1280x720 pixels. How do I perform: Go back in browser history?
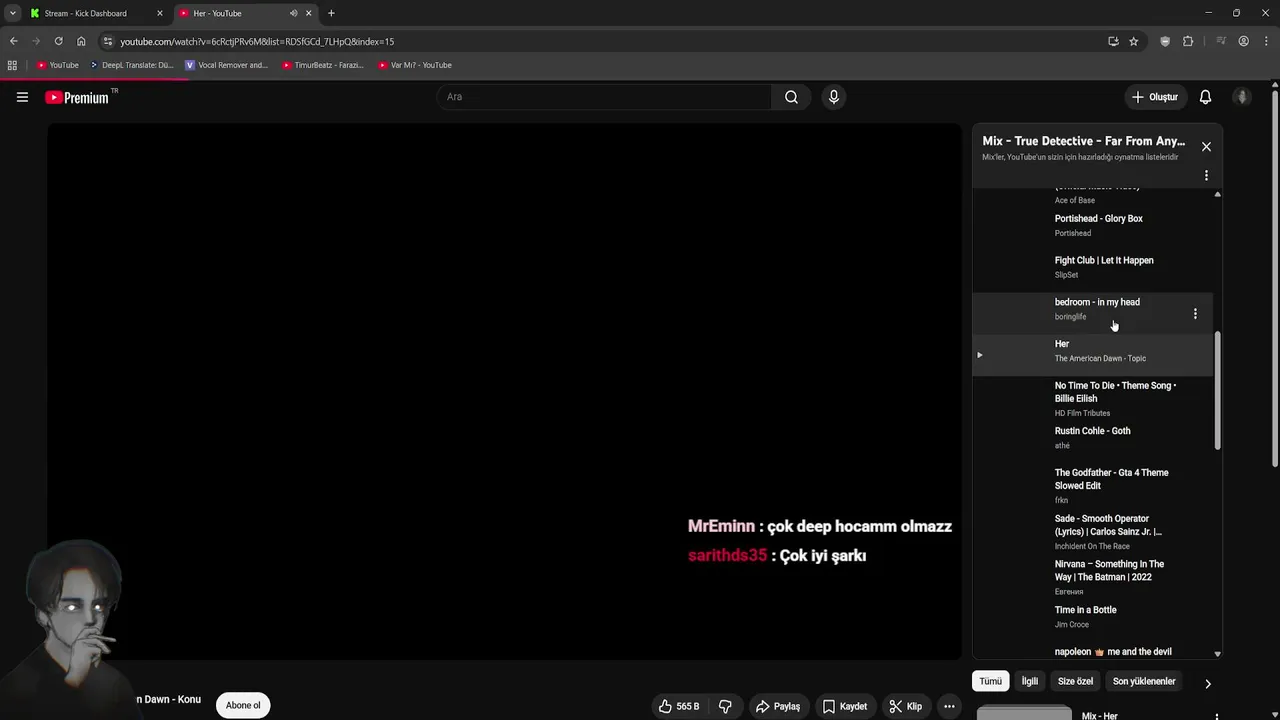tap(13, 41)
